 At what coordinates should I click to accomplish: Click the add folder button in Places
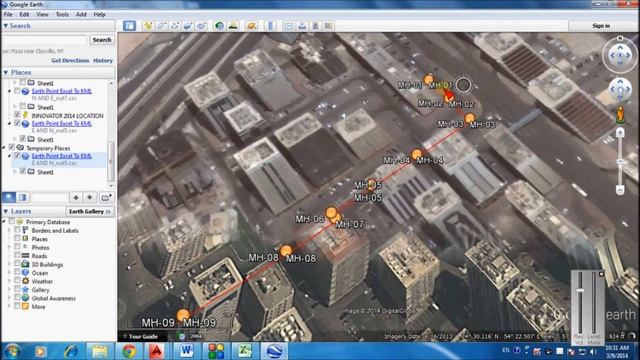coord(106,198)
